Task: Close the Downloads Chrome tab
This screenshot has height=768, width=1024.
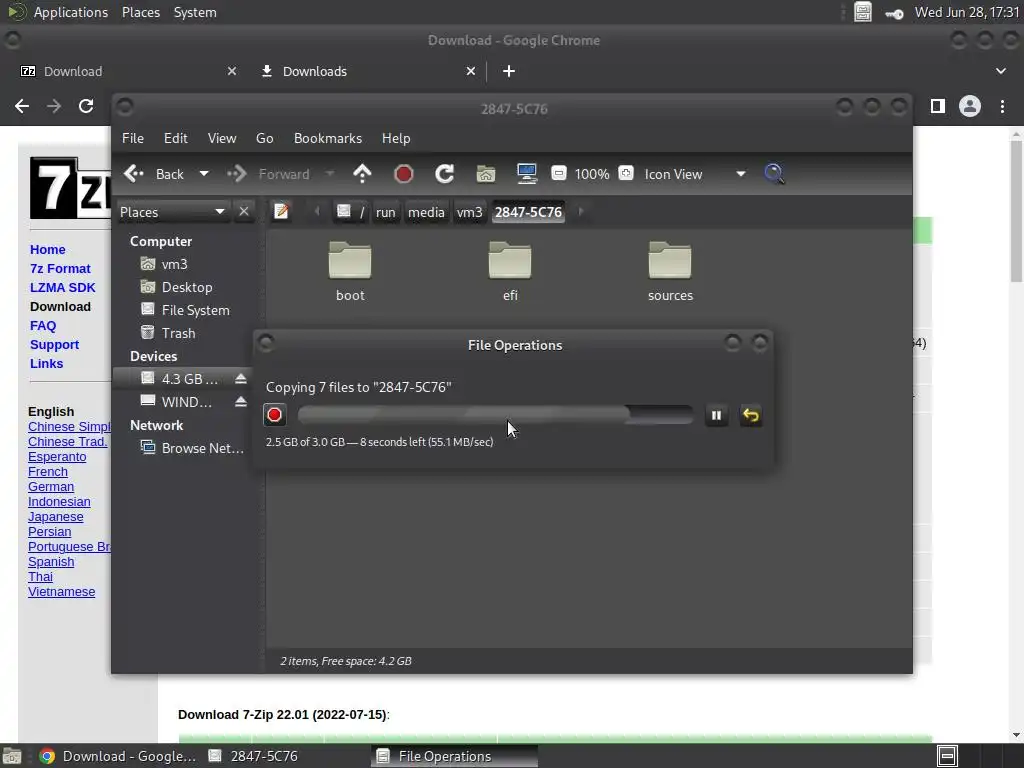Action: point(471,71)
